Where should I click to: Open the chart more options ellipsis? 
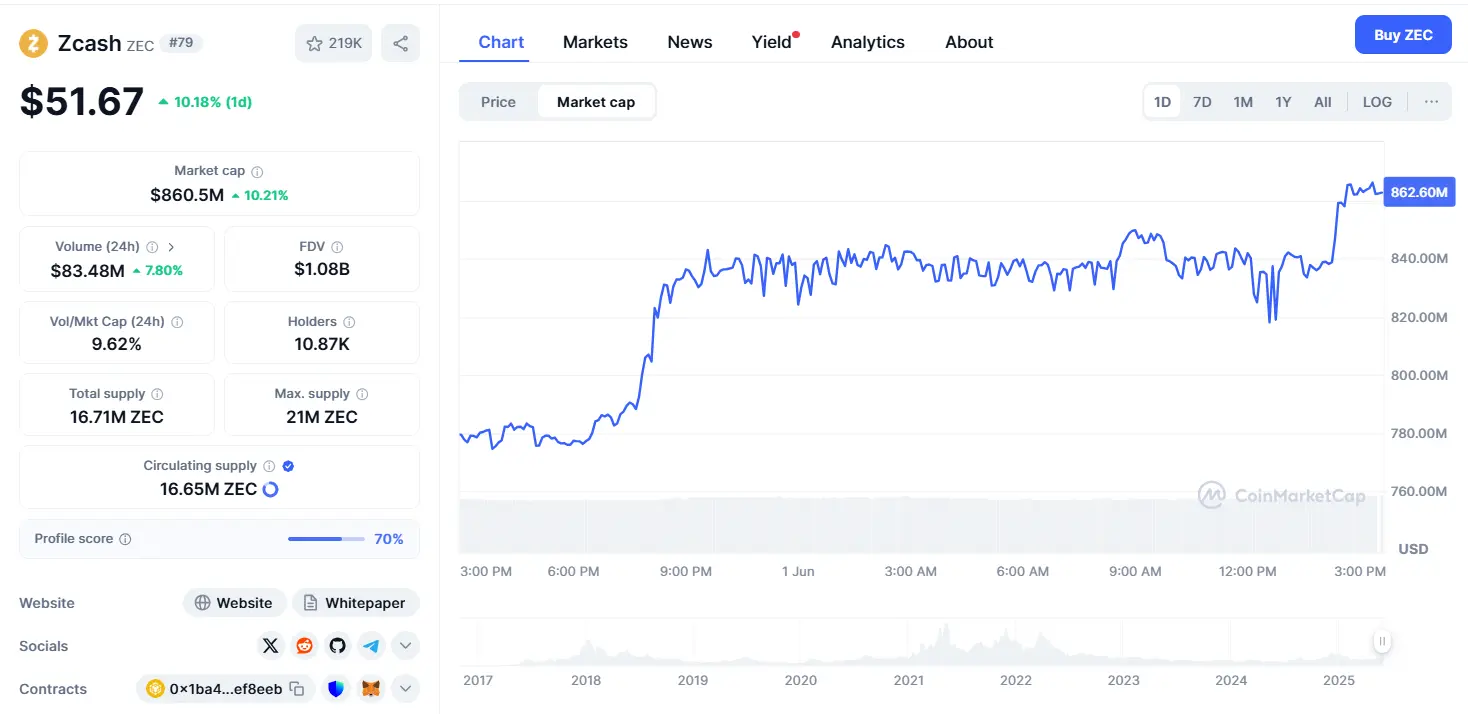pyautogui.click(x=1431, y=102)
